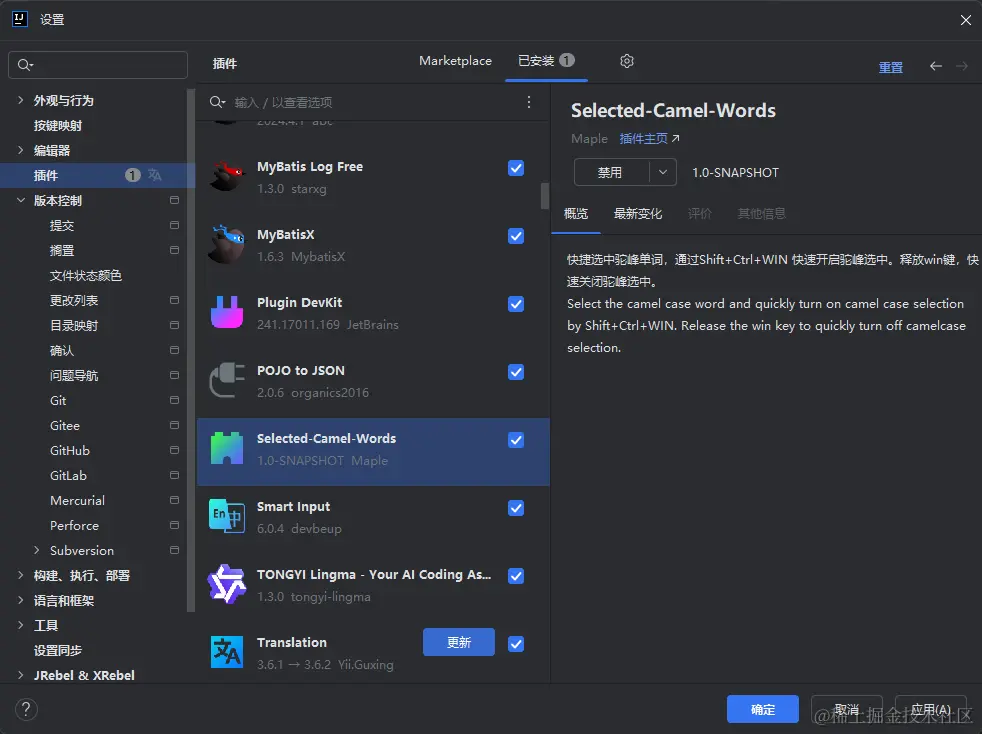982x734 pixels.
Task: Expand the 编辑器 tree node
Action: point(21,150)
